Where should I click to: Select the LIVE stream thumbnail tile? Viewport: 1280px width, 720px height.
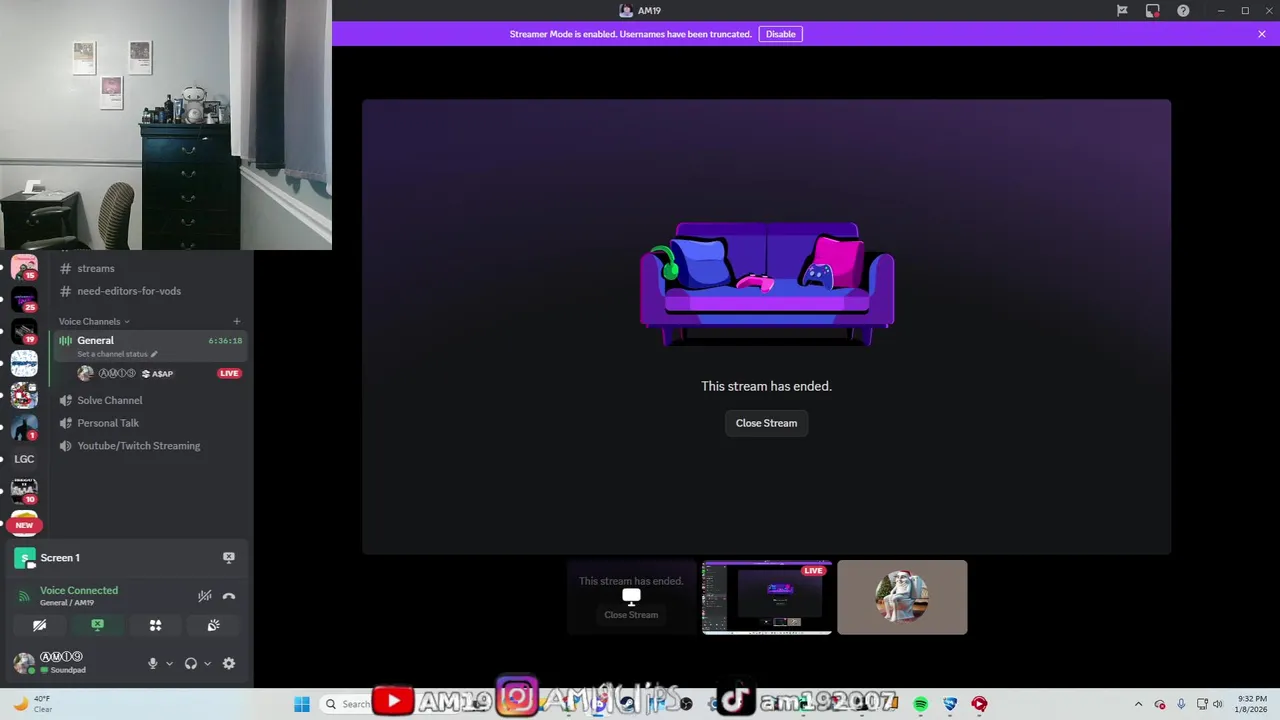pos(766,598)
